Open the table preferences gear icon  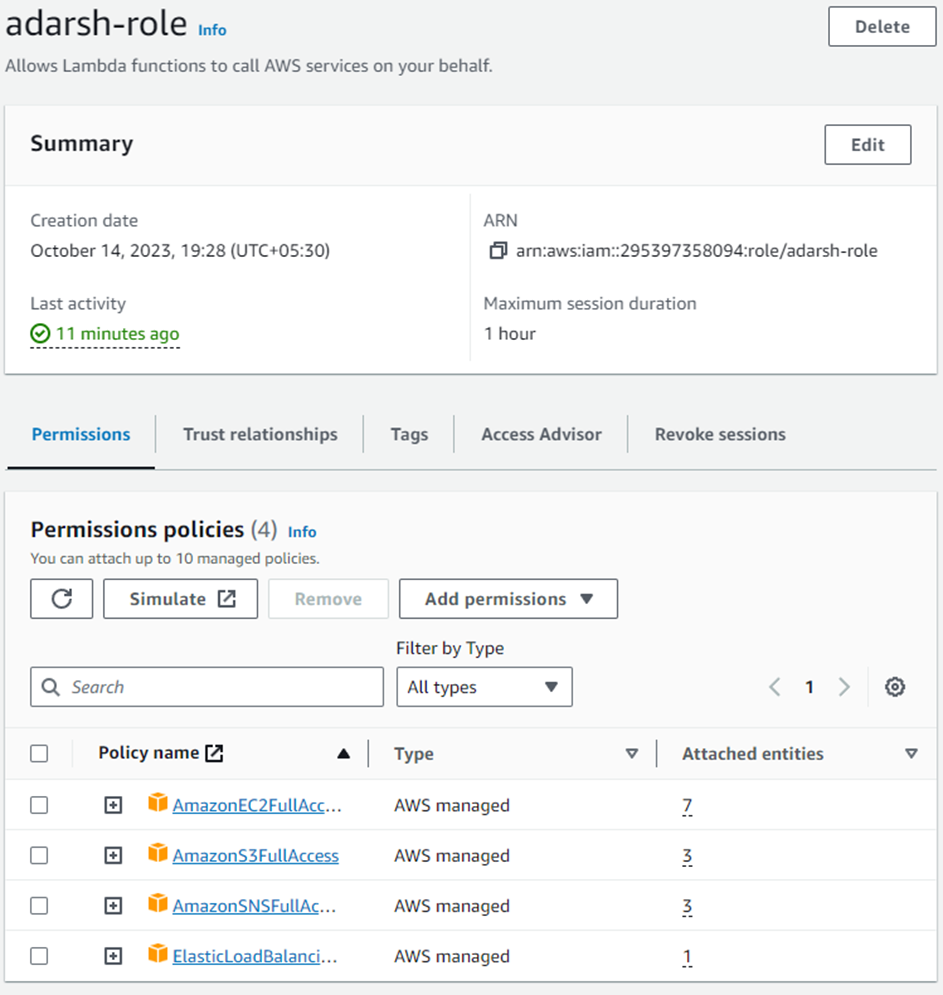tap(895, 687)
